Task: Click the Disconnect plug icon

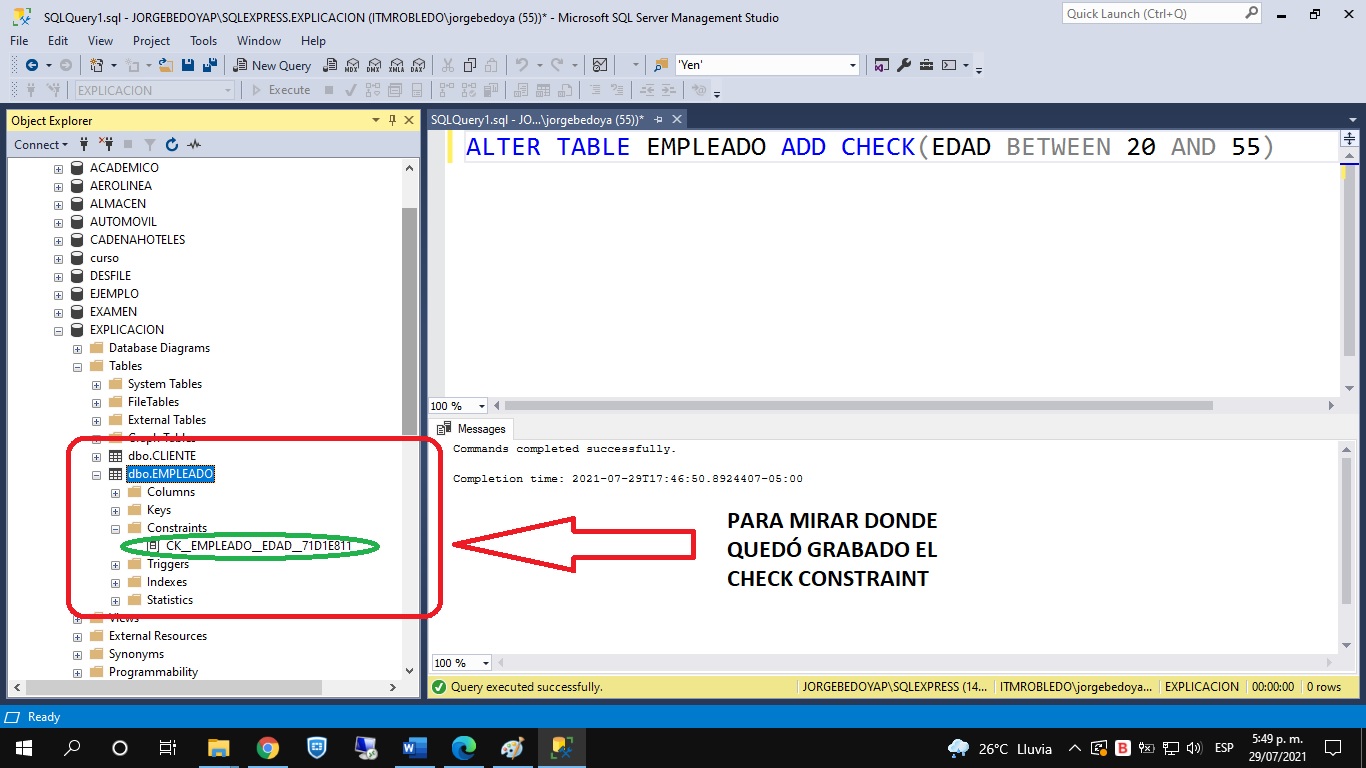Action: click(x=105, y=144)
